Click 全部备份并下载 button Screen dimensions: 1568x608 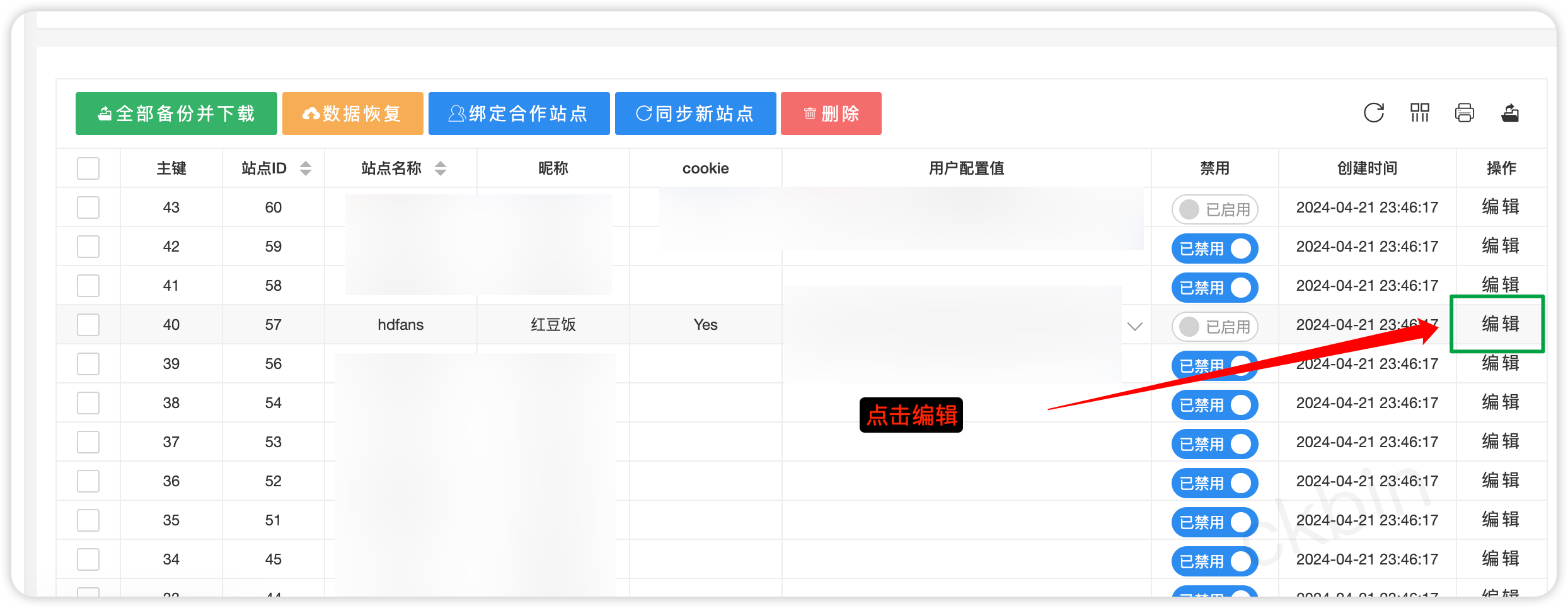[x=176, y=114]
